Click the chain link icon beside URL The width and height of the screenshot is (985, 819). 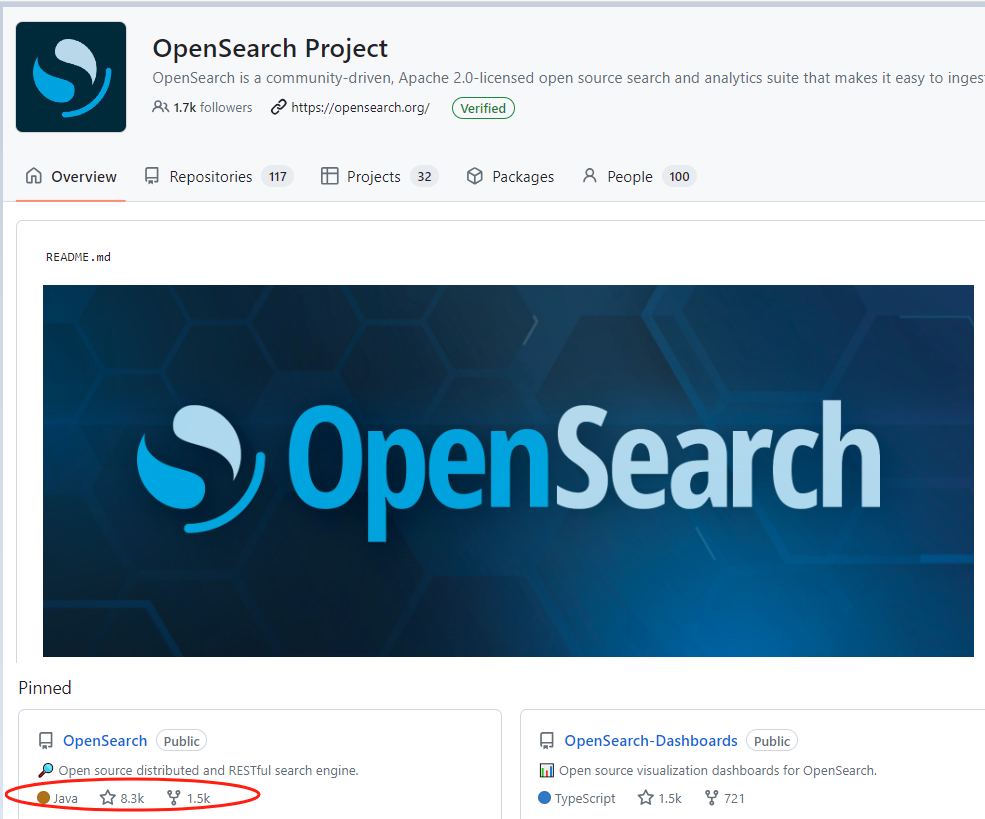[x=278, y=107]
